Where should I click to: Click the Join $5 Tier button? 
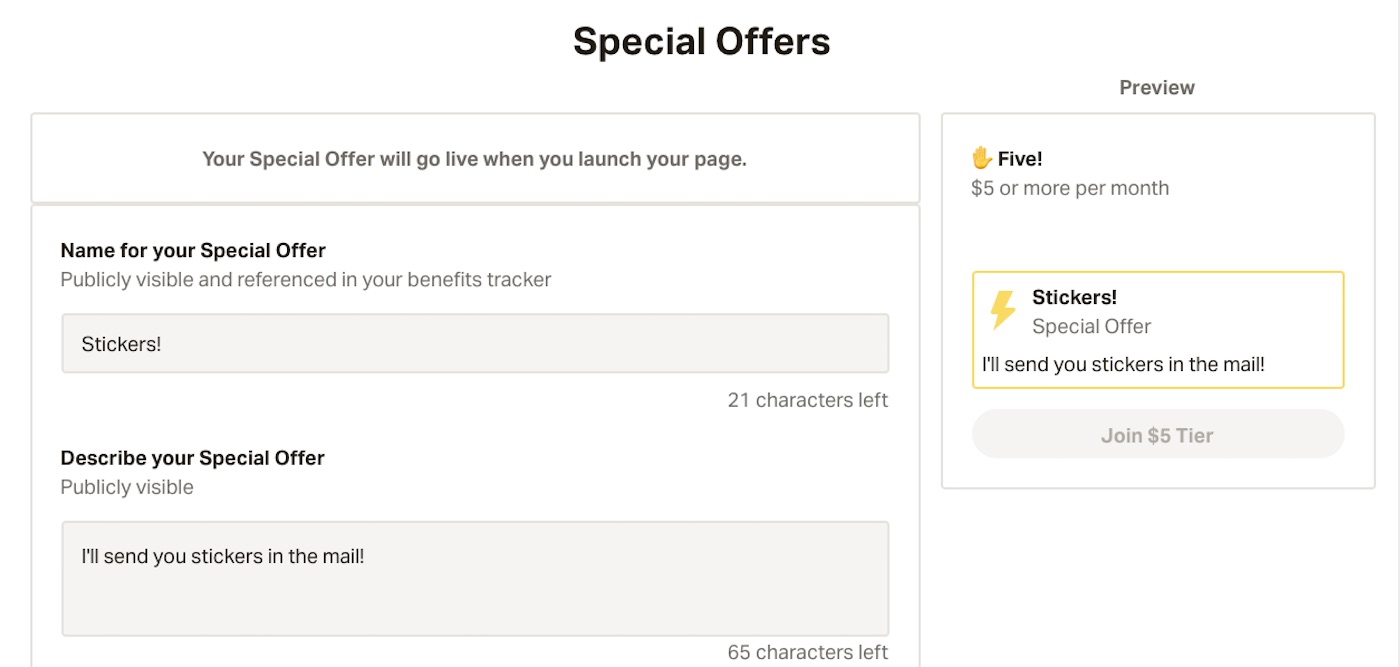(1158, 435)
